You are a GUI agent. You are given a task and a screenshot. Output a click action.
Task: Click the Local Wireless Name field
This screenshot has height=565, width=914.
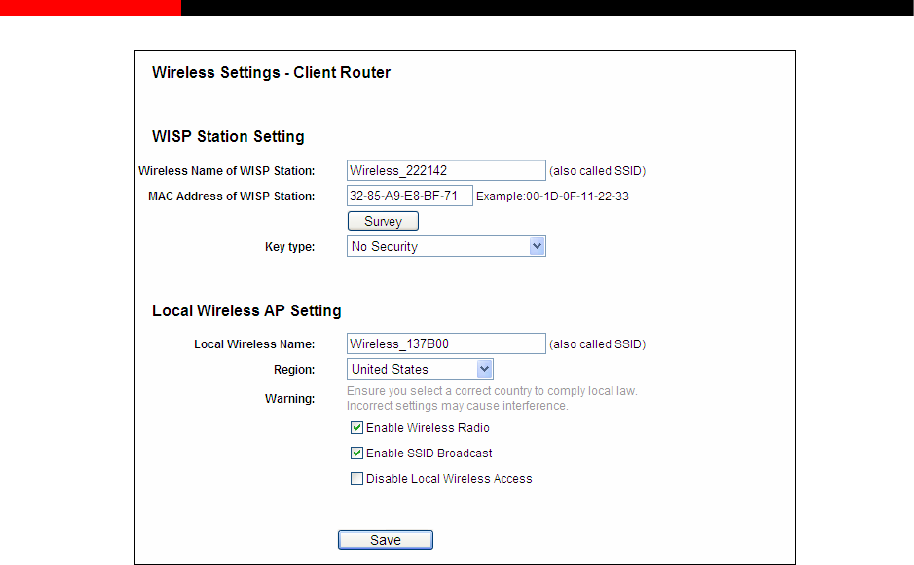pyautogui.click(x=446, y=343)
